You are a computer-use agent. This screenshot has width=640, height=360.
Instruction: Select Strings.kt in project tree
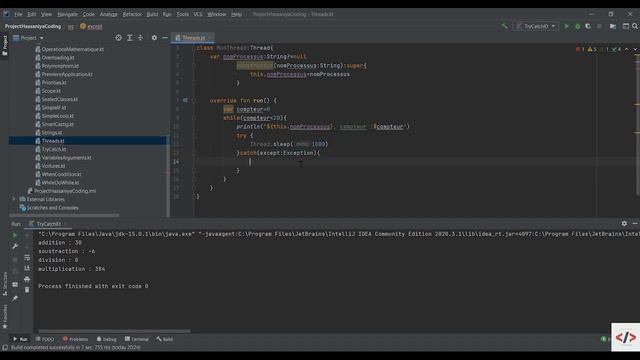(52, 133)
